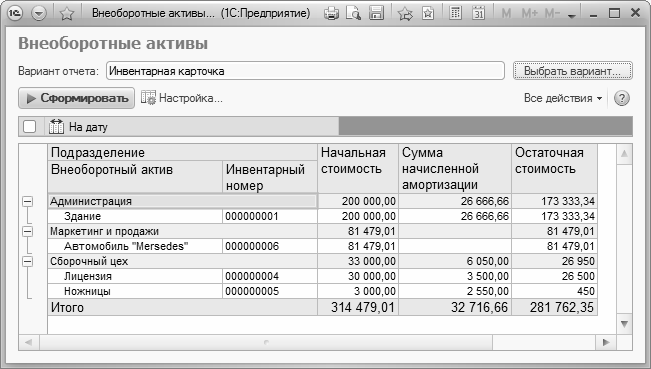The image size is (651, 369).
Task: Collapse the Администрация group
Action: click(x=27, y=202)
